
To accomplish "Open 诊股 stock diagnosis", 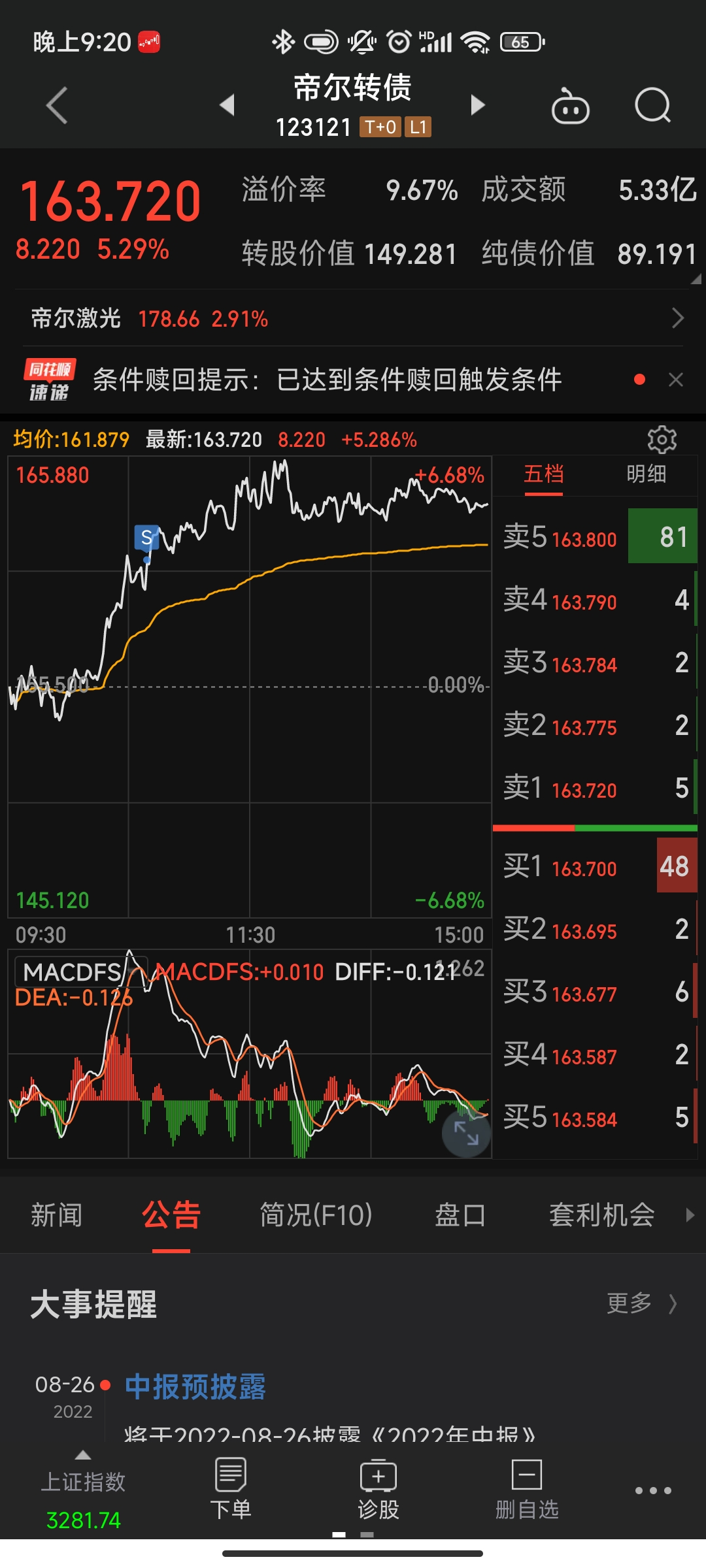I will 378,1489.
